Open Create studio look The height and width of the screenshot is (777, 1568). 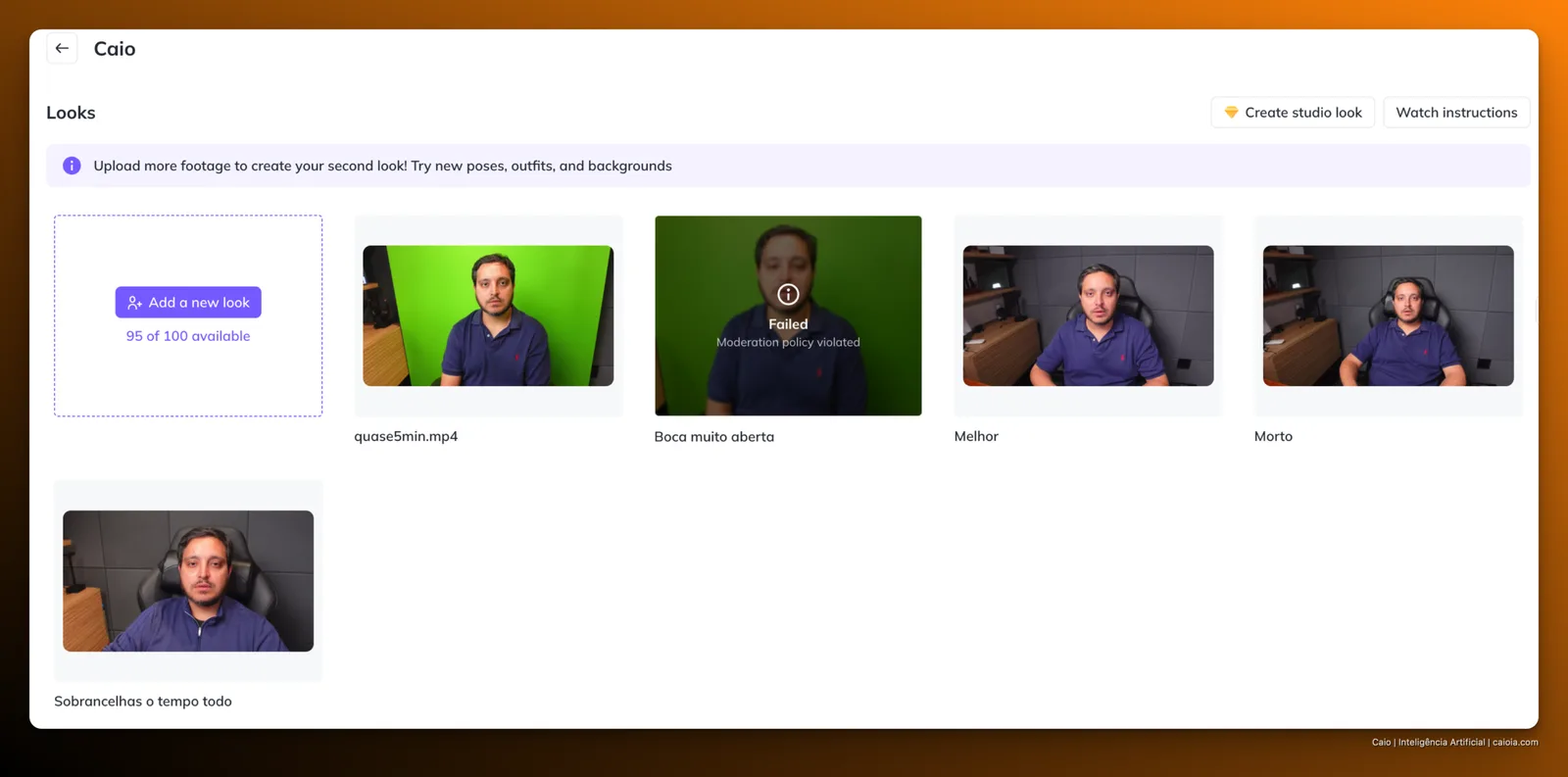(1293, 113)
